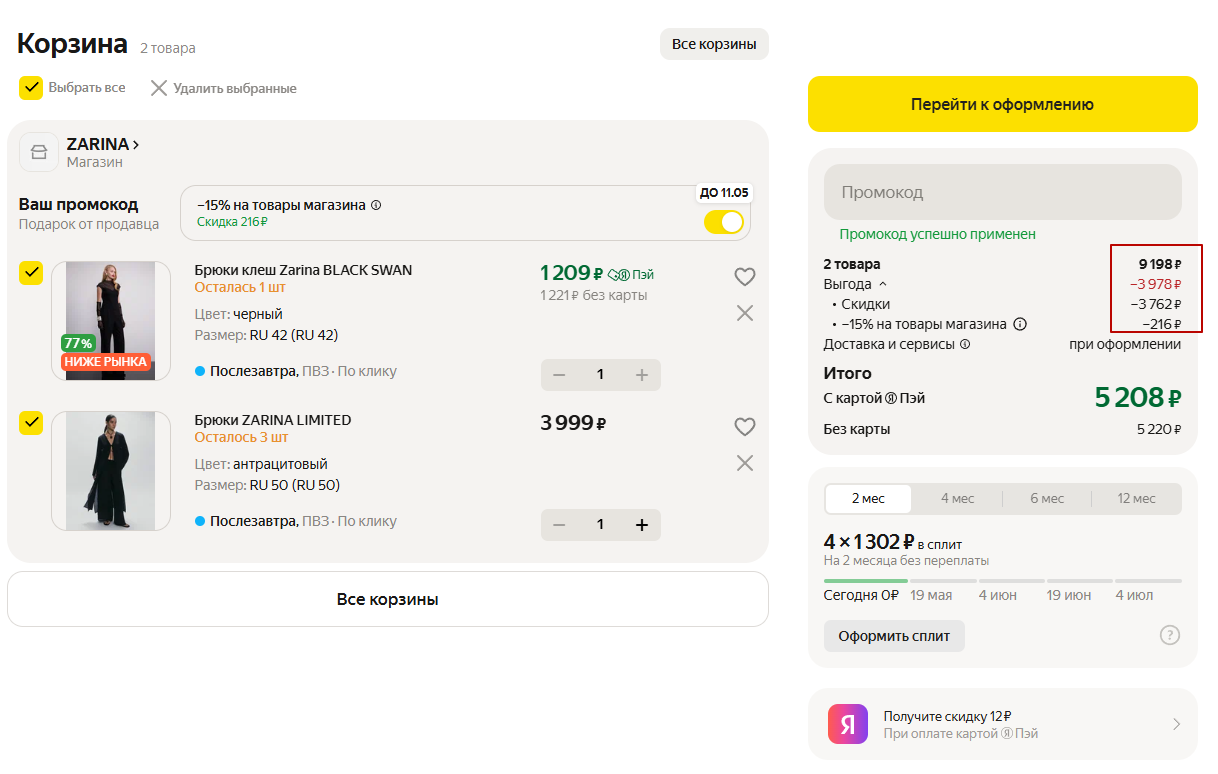This screenshot has height=774, width=1218.
Task: Click Оформить сплит button
Action: coord(894,636)
